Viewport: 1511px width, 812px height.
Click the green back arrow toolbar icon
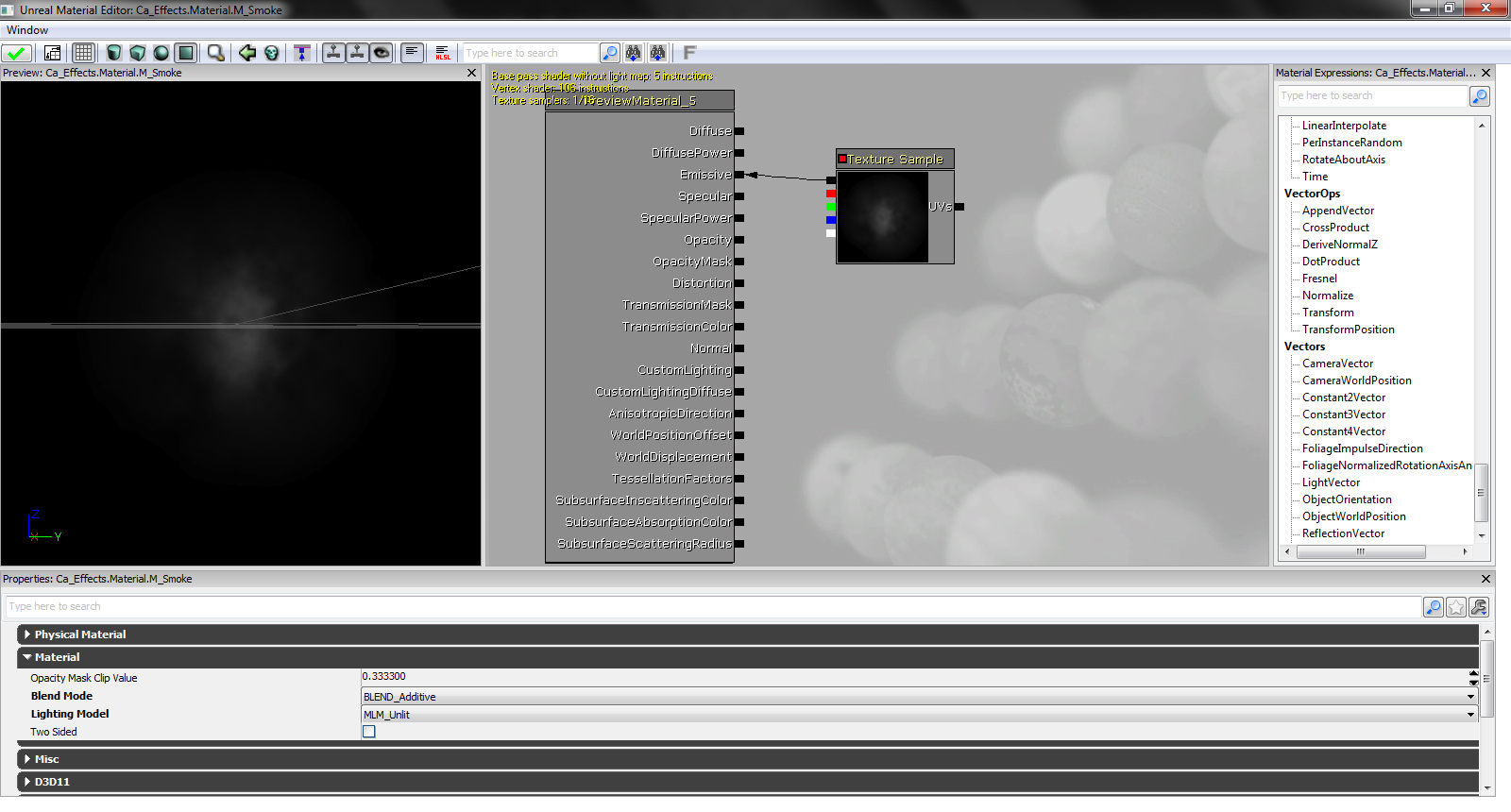pyautogui.click(x=247, y=53)
